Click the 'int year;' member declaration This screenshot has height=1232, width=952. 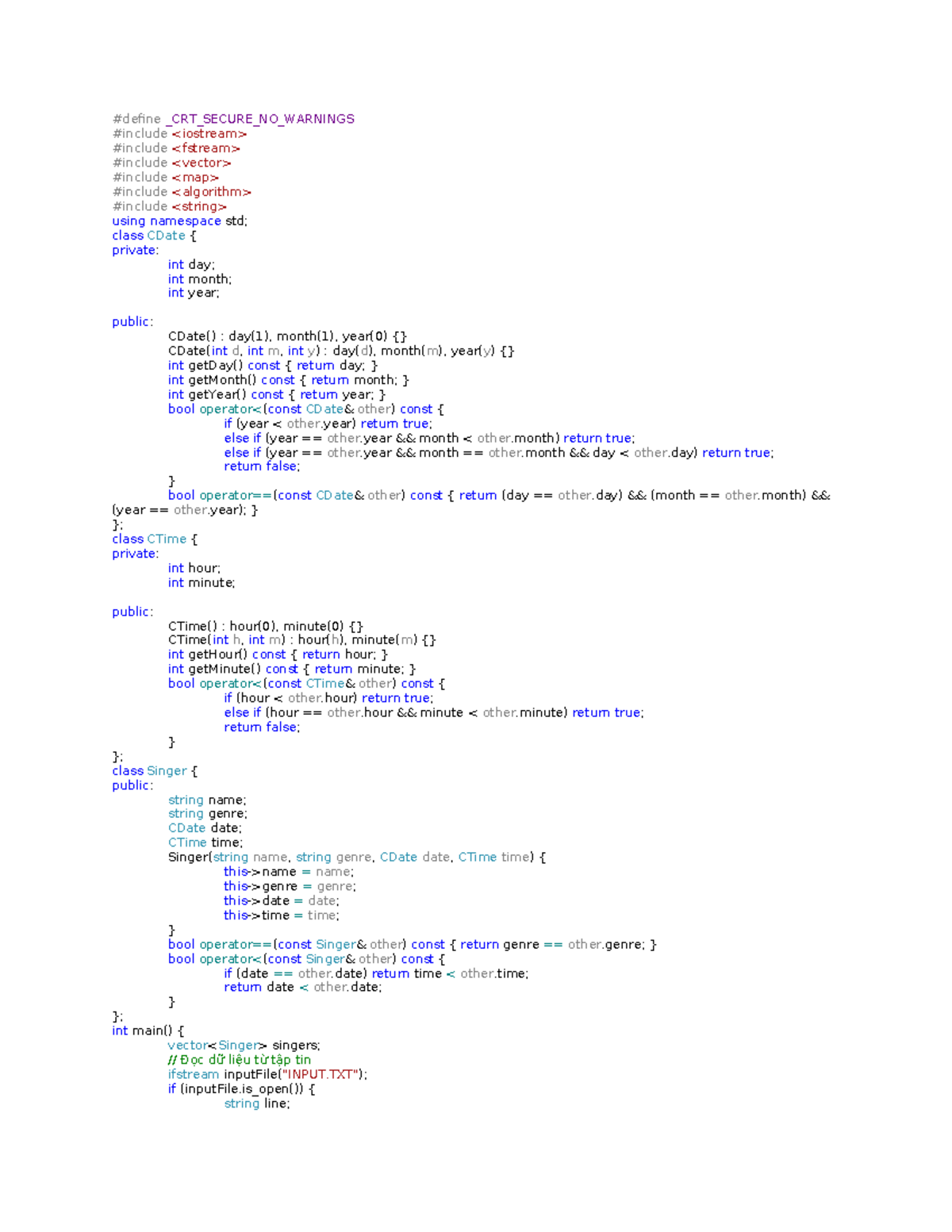(194, 293)
